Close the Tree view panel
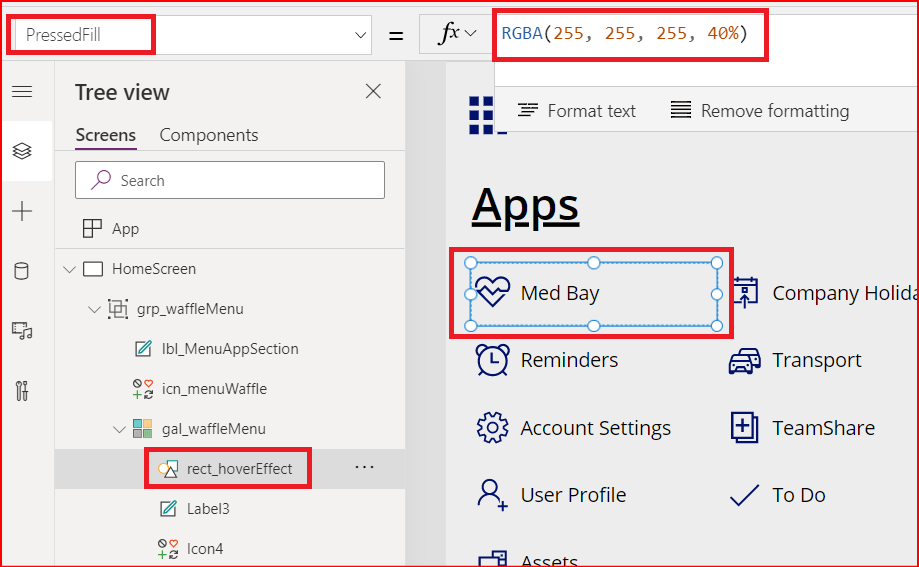This screenshot has width=919, height=567. point(373,92)
